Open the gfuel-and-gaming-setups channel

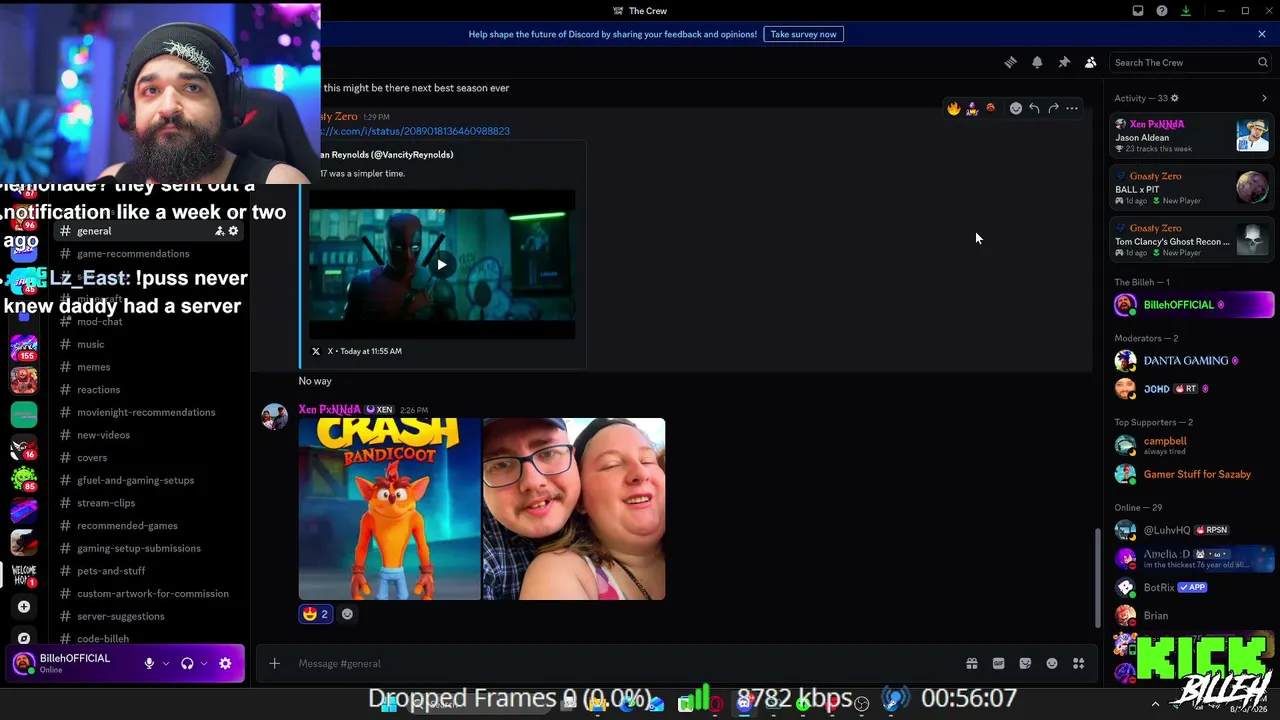pos(148,481)
